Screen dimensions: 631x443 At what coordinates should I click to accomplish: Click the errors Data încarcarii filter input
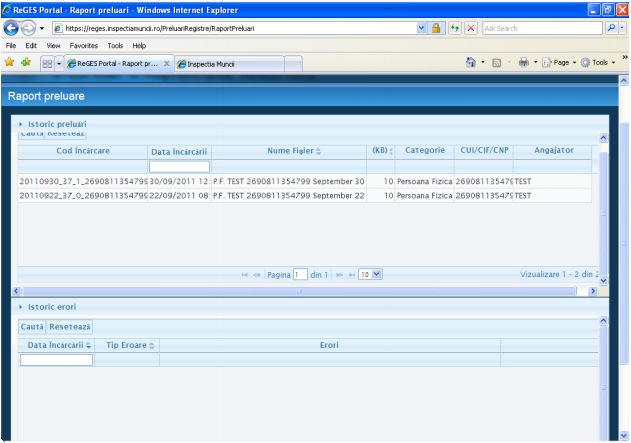[56, 360]
